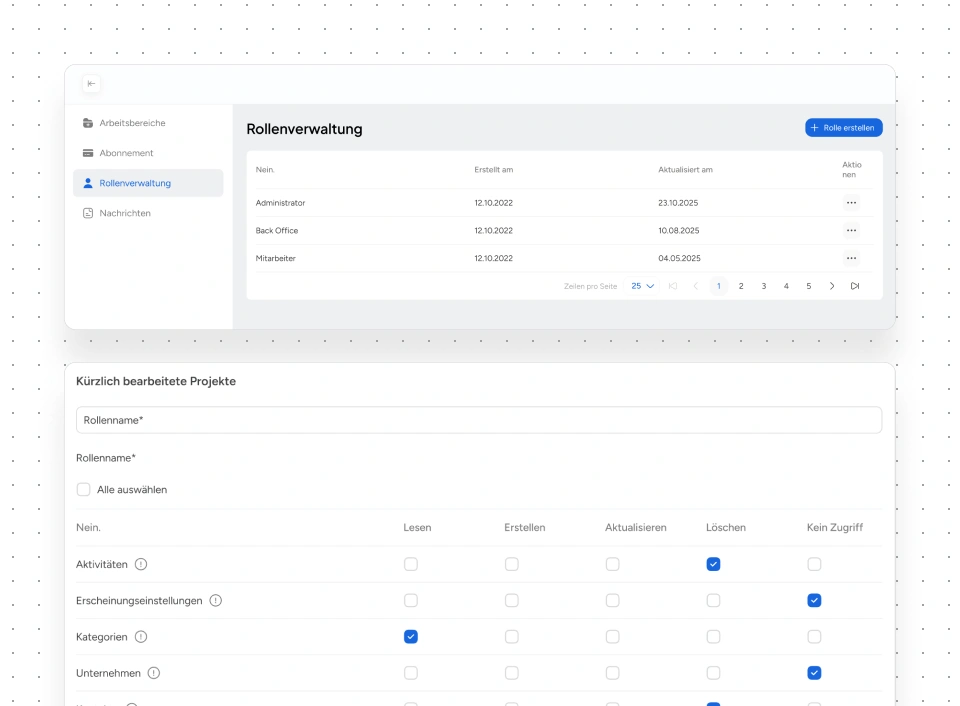
Task: Uncheck Löschen for Aktivitäten
Action: tap(713, 564)
